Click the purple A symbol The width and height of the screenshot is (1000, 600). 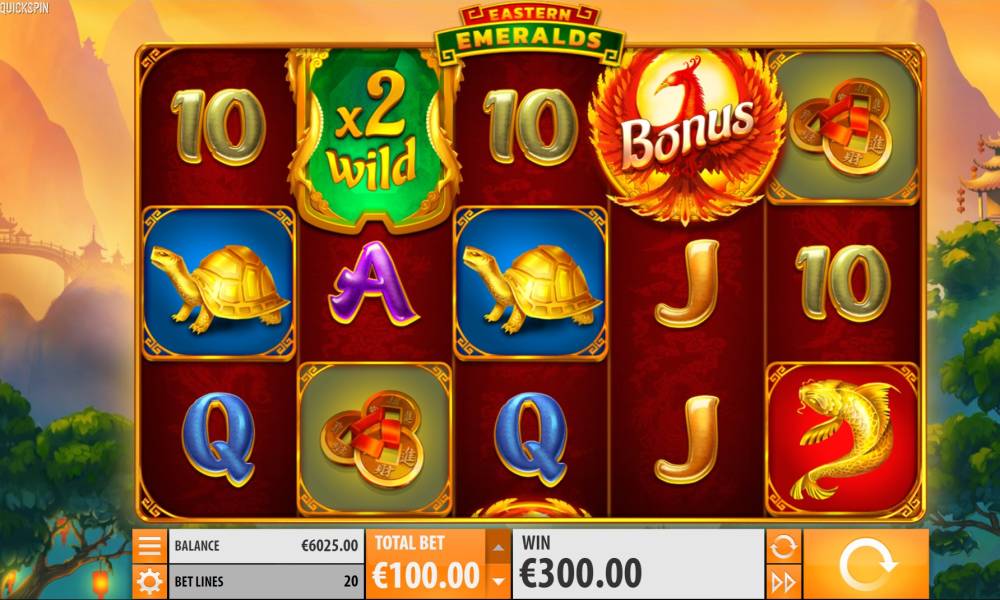373,283
